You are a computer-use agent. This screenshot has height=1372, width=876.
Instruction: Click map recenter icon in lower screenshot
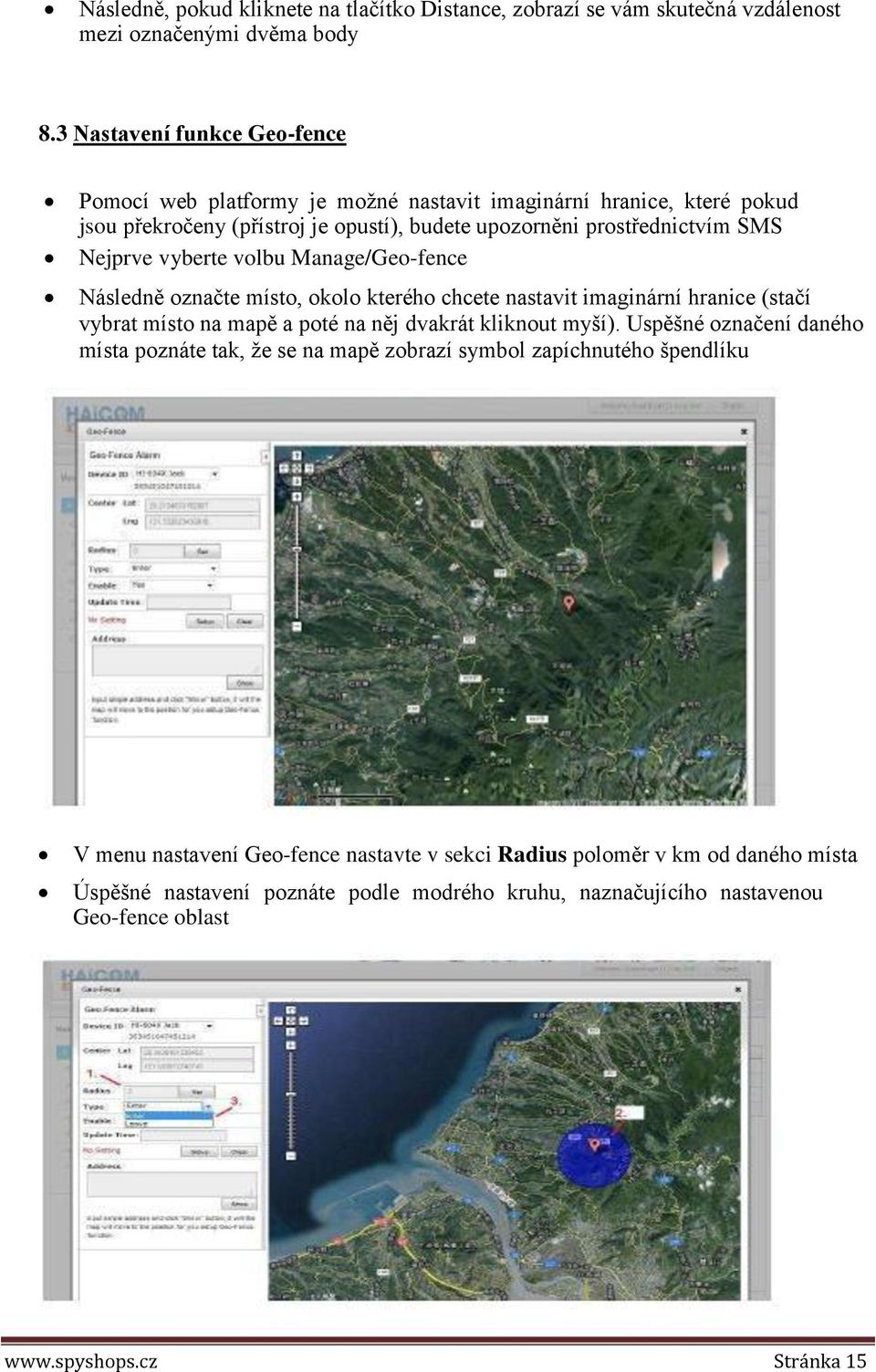(x=291, y=1021)
